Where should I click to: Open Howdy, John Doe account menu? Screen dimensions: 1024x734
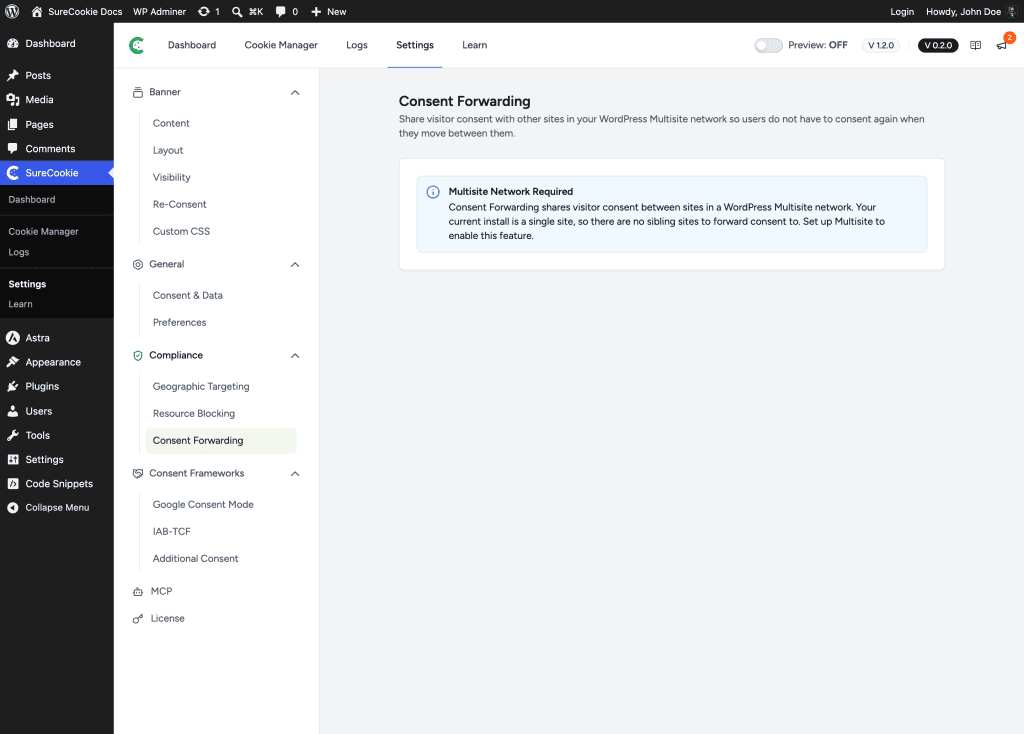pos(970,11)
